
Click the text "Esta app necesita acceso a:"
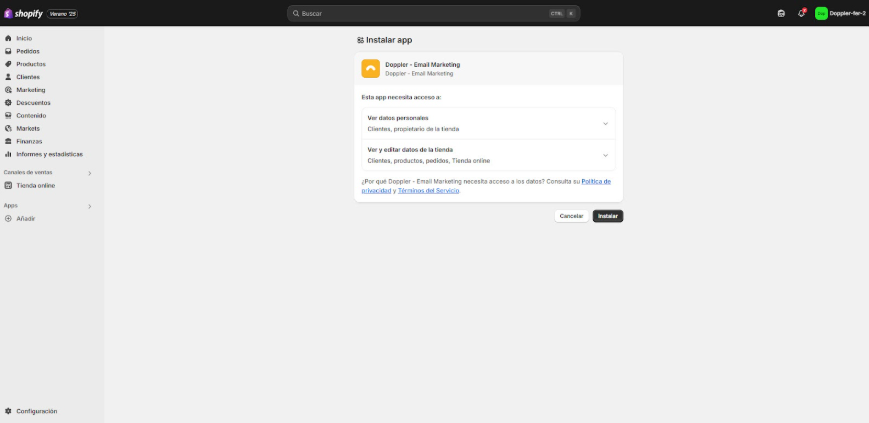point(401,97)
